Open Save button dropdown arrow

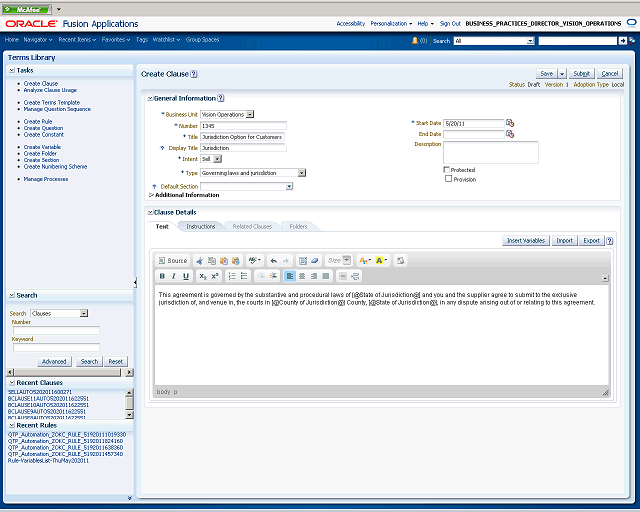562,73
